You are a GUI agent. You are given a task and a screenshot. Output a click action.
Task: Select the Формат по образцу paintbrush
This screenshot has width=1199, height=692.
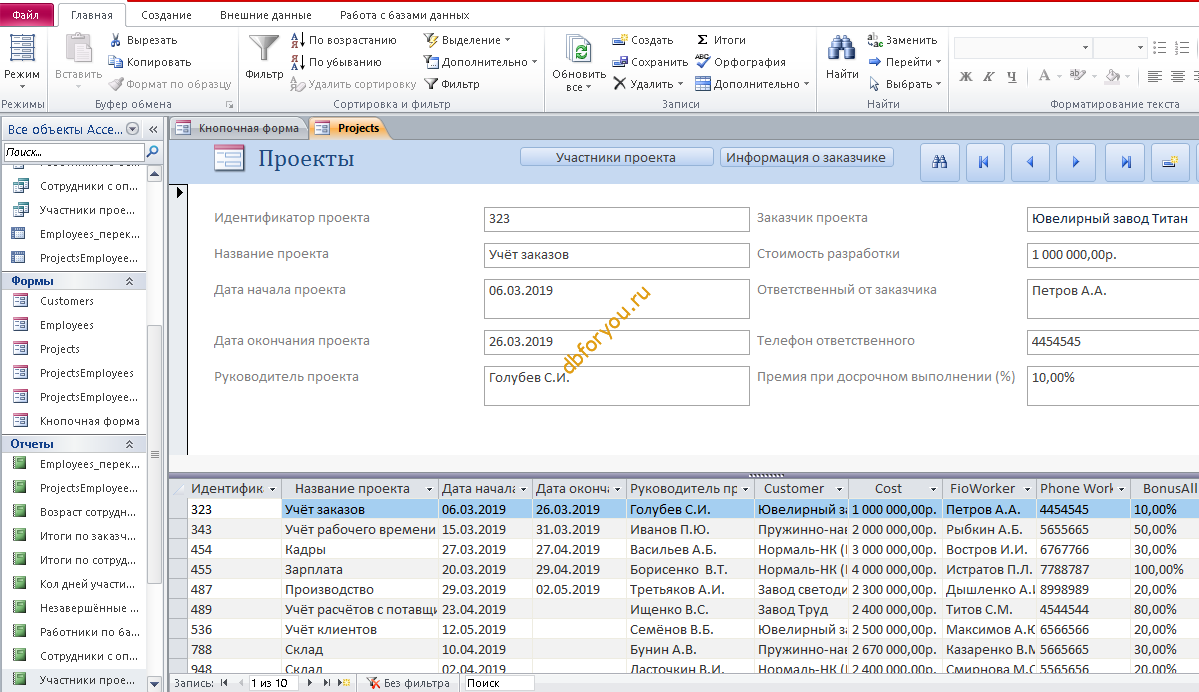click(115, 84)
